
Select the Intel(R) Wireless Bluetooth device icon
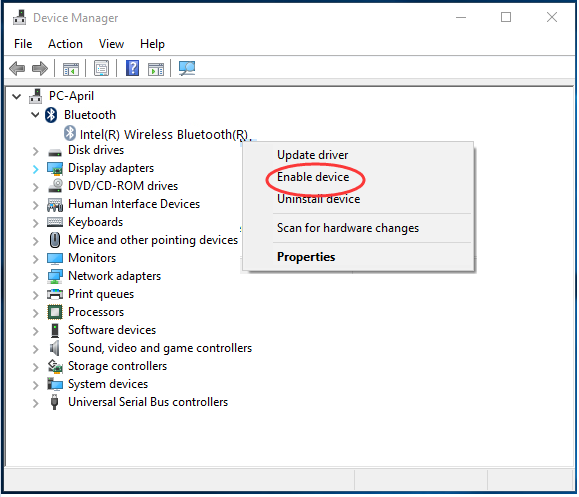pos(70,134)
